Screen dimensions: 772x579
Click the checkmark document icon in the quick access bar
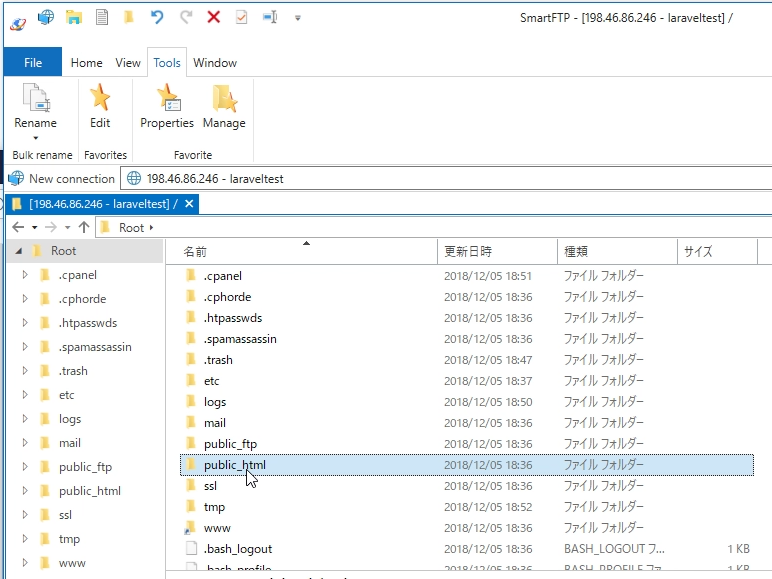[x=241, y=18]
